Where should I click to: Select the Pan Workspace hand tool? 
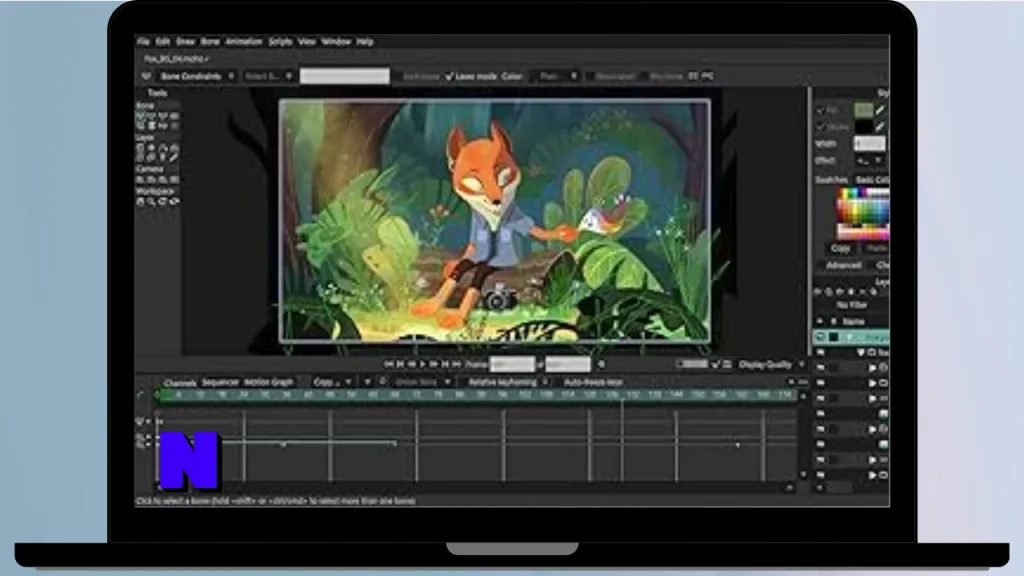coord(140,202)
